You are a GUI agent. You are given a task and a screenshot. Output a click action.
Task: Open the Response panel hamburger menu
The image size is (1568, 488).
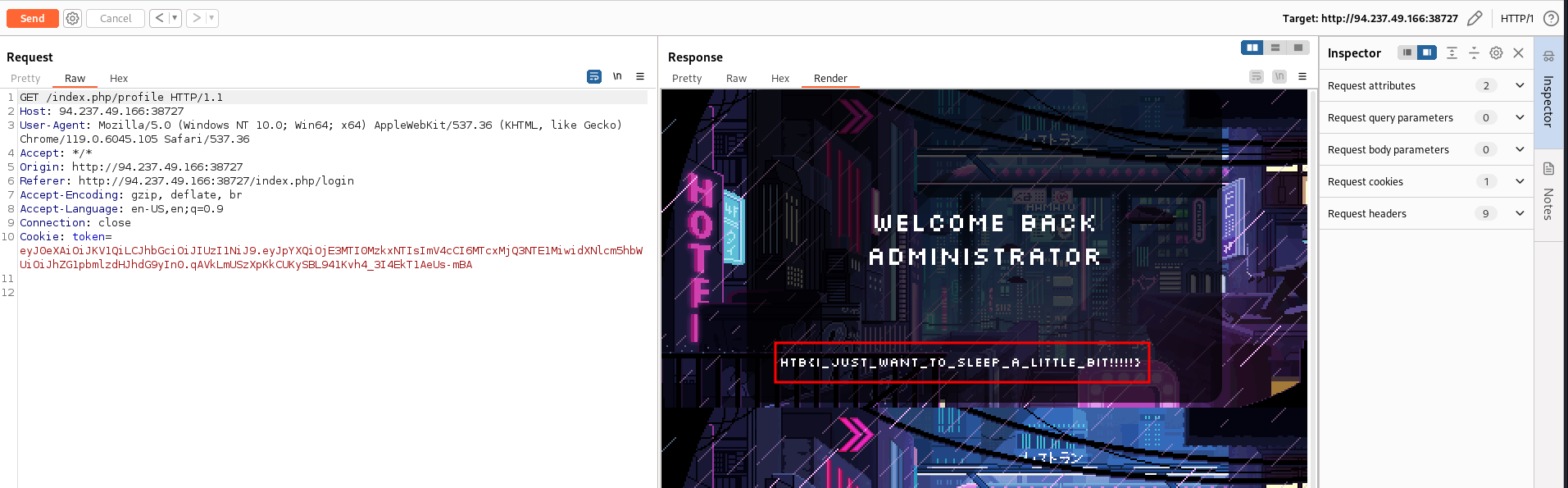click(1302, 76)
